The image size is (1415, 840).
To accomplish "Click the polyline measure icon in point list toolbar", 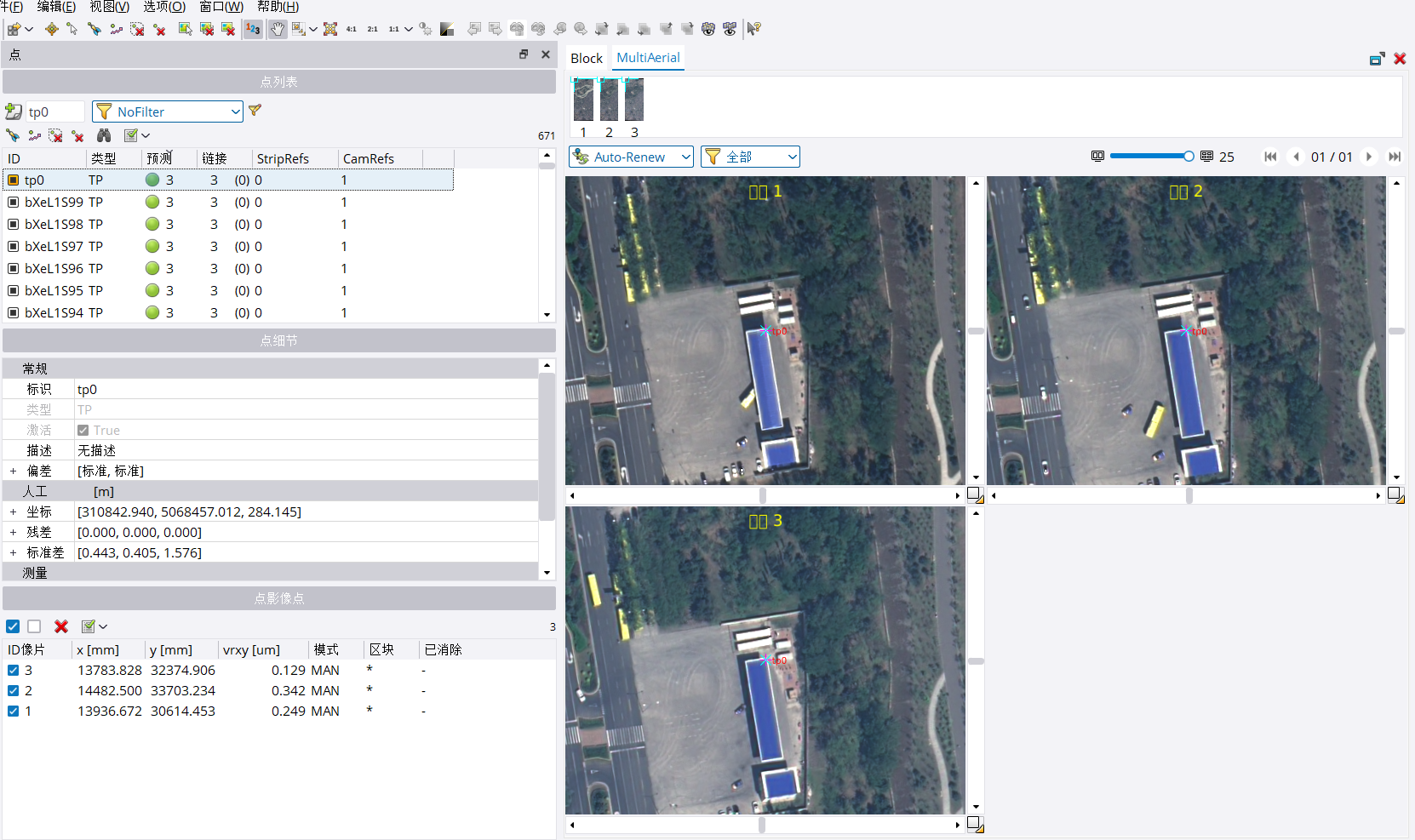I will click(x=34, y=135).
